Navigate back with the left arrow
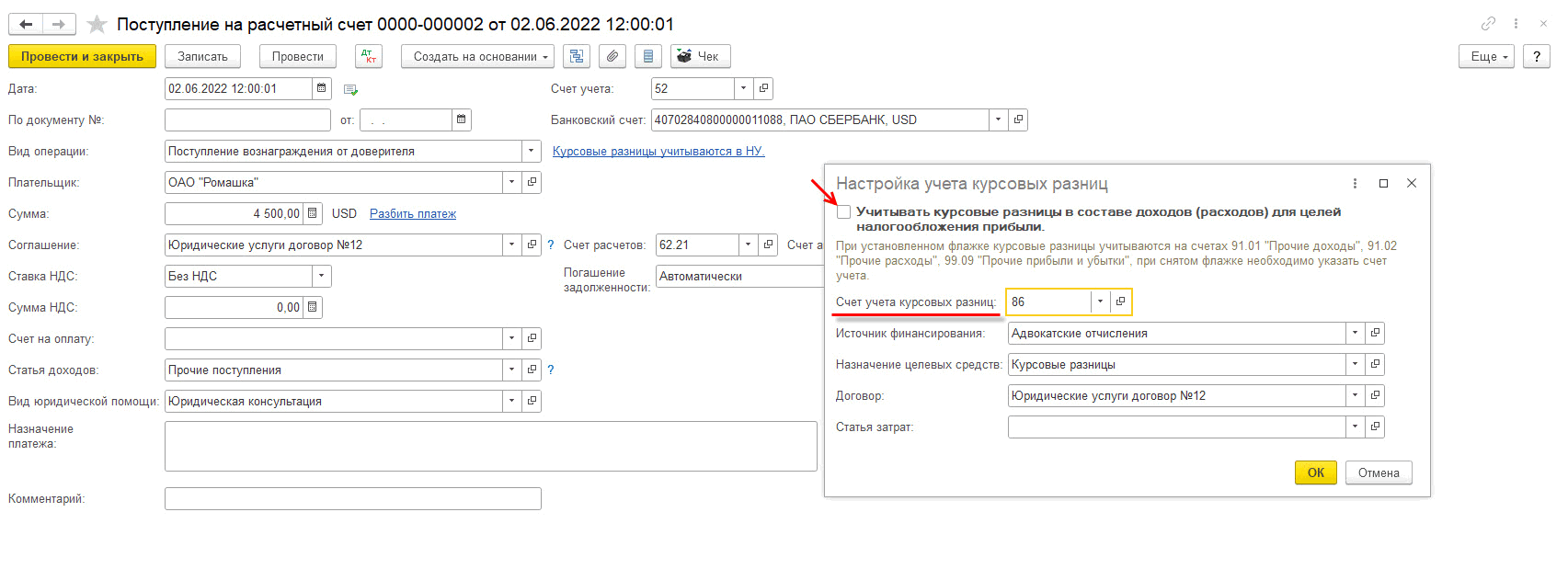The height and width of the screenshot is (569, 1568). click(26, 25)
